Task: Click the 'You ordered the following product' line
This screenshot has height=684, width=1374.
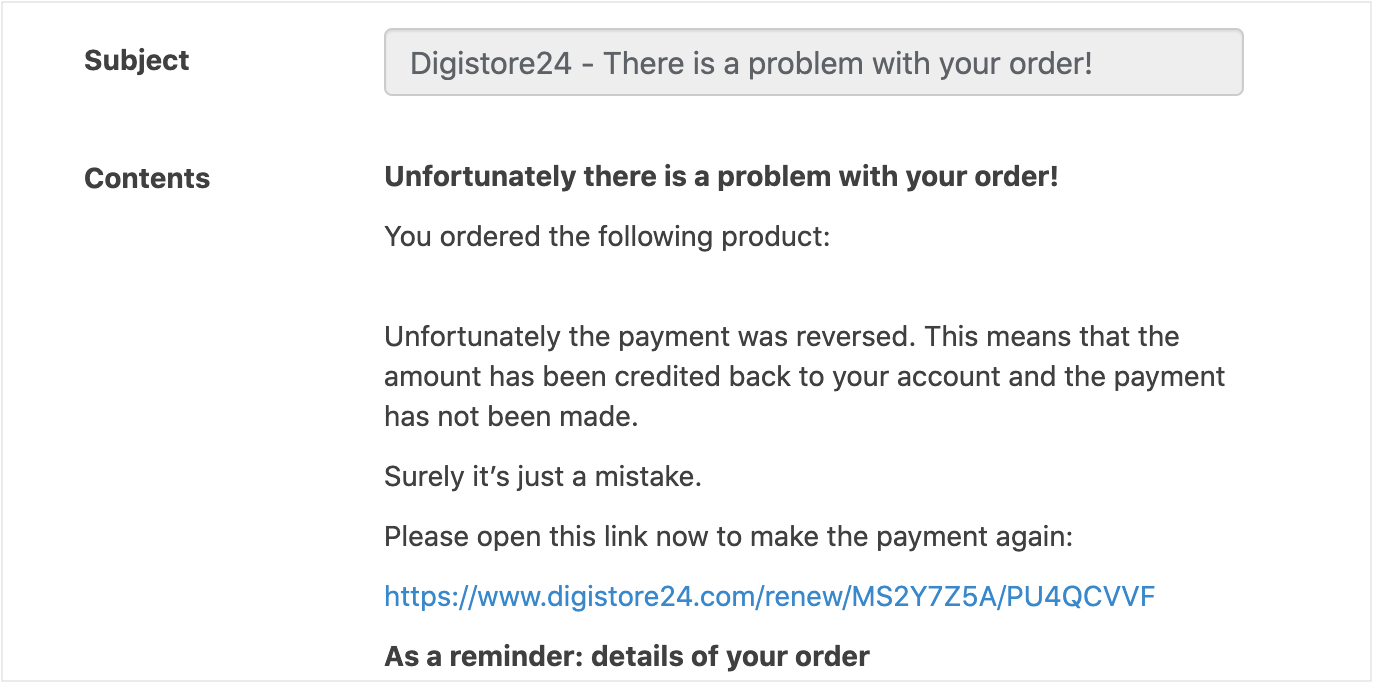Action: pos(607,238)
